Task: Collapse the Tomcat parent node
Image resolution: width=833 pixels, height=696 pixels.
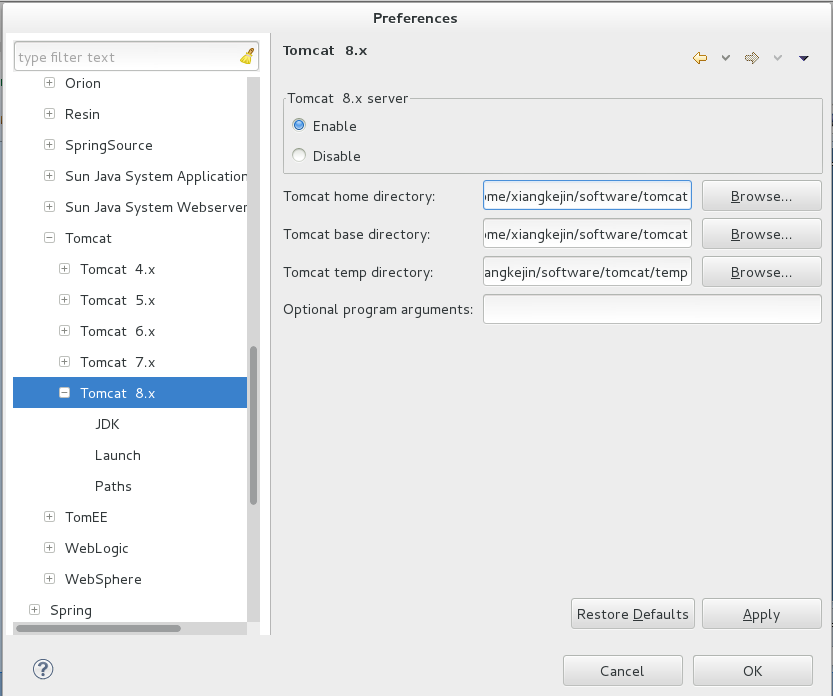Action: coord(49,237)
